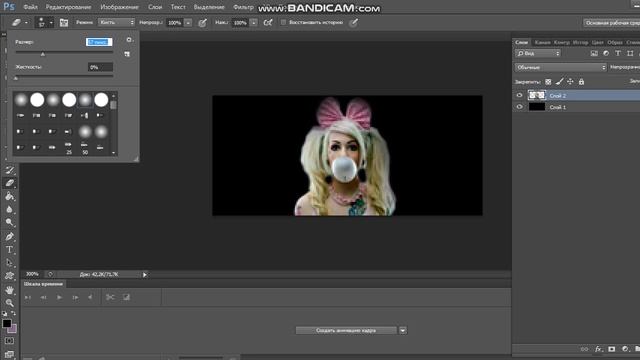
Task: Create new brush preset icon
Action: [127, 54]
